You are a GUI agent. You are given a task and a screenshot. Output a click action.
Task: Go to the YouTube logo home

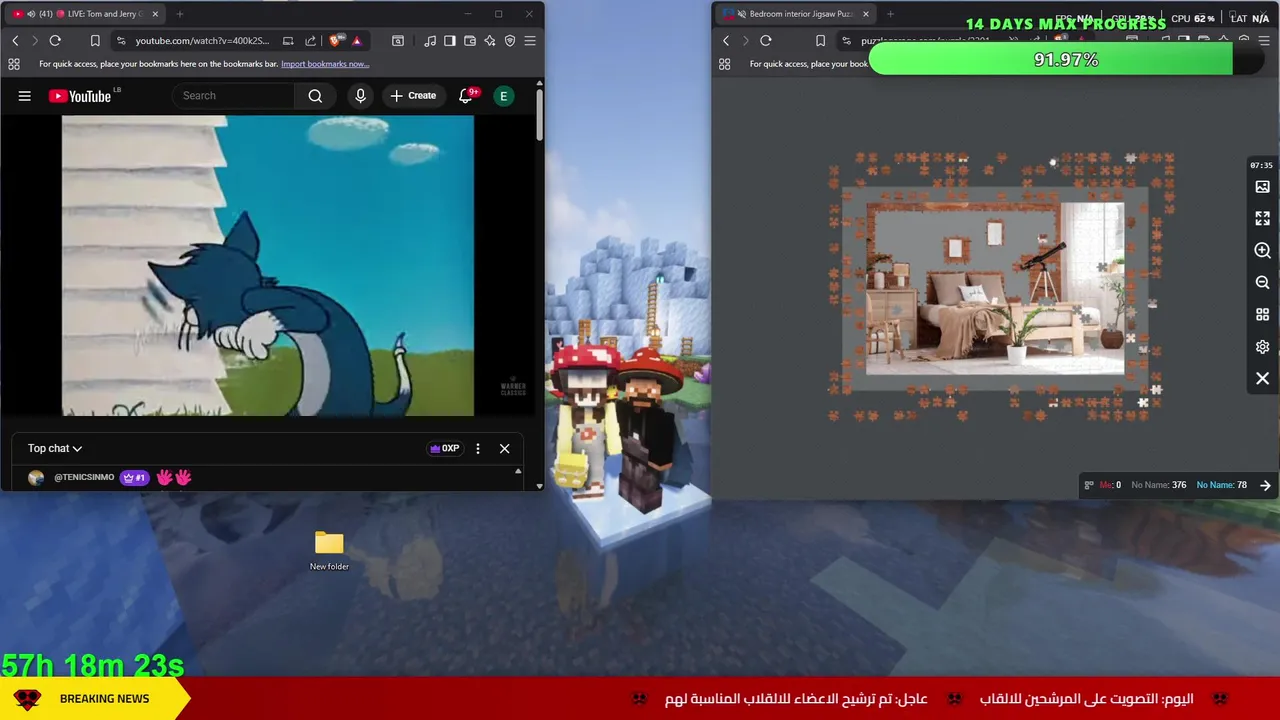click(x=80, y=96)
